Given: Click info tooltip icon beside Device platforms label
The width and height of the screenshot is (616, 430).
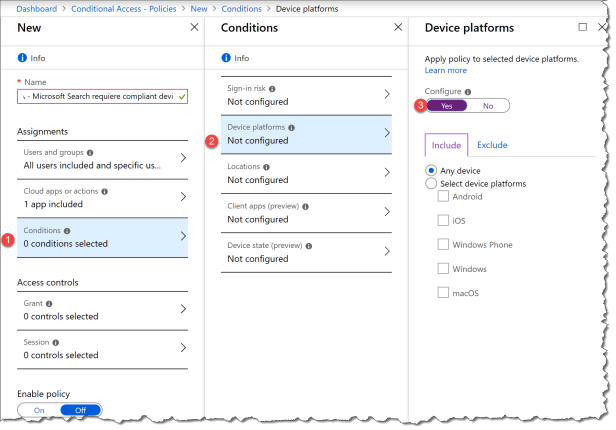Looking at the screenshot, I should (x=292, y=128).
